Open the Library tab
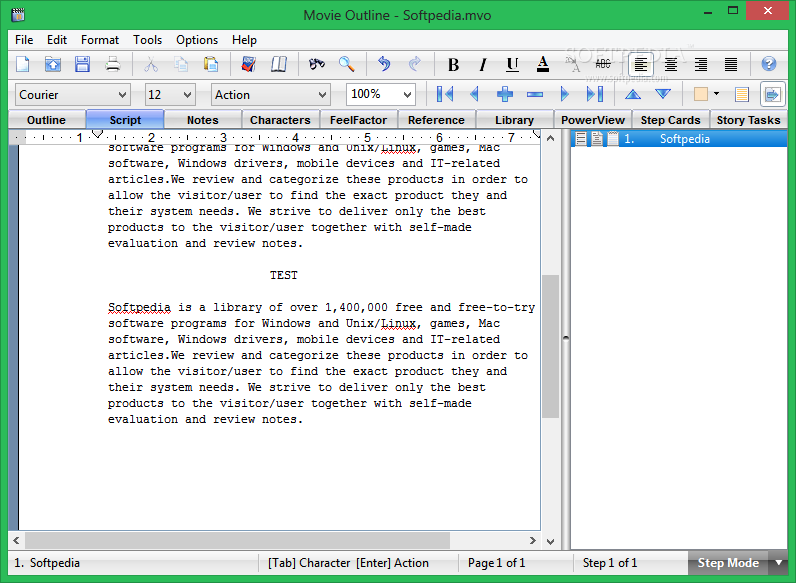Screen dimensions: 796x583 point(514,120)
